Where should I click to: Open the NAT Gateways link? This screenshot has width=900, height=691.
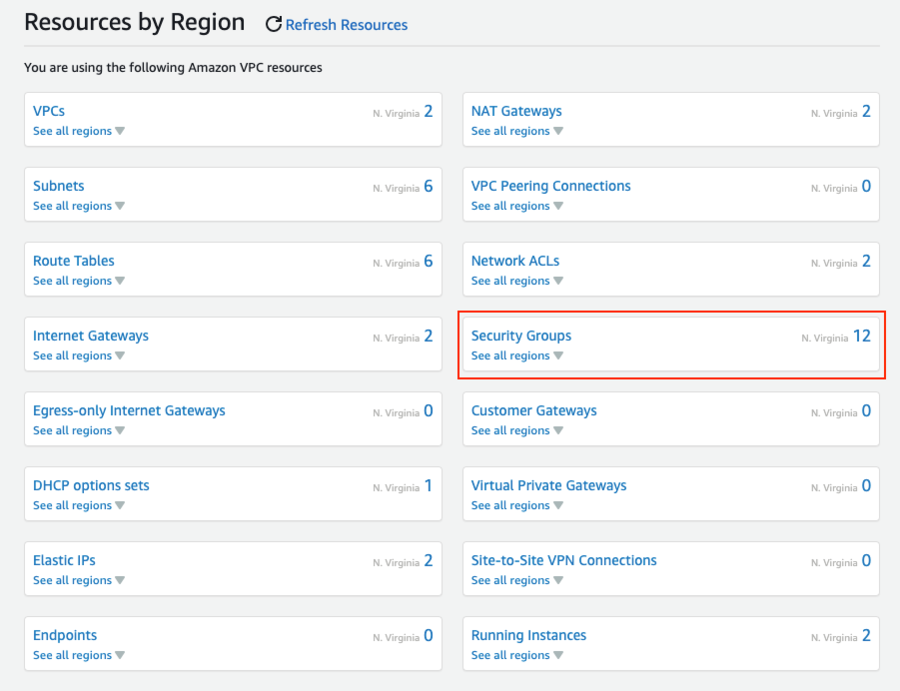517,111
